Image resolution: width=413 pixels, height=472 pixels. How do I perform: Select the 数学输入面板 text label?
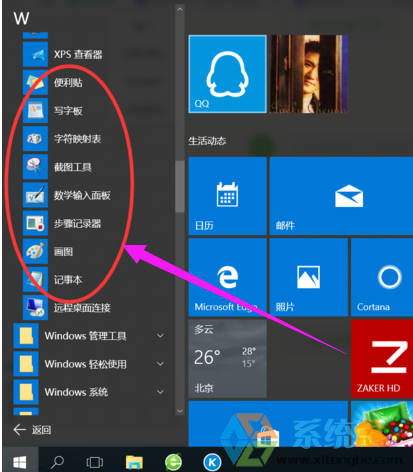[x=82, y=195]
